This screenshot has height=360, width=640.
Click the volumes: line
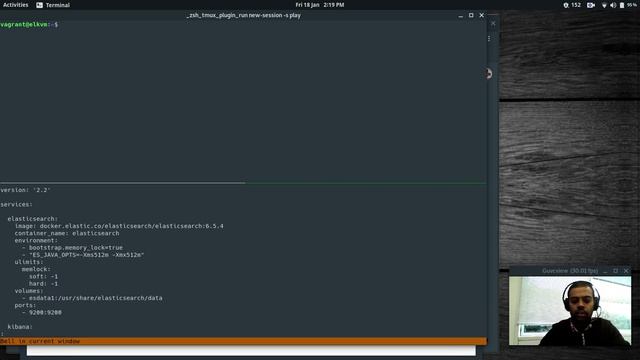[x=29, y=291]
